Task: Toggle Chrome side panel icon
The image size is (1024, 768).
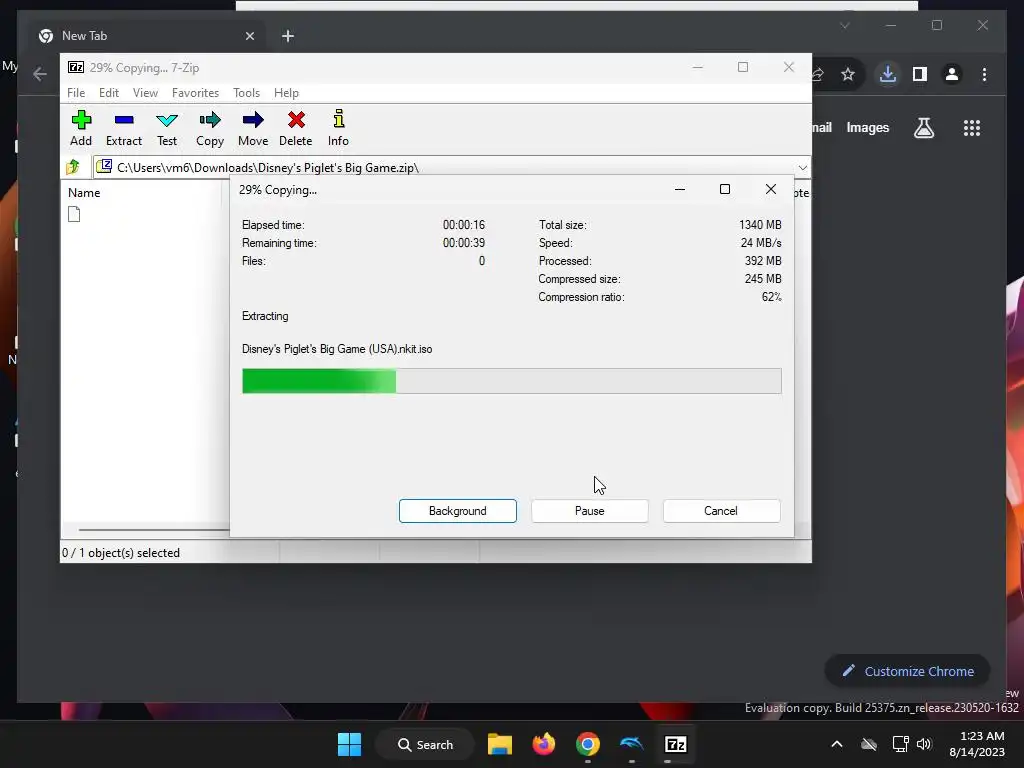Action: (x=920, y=74)
